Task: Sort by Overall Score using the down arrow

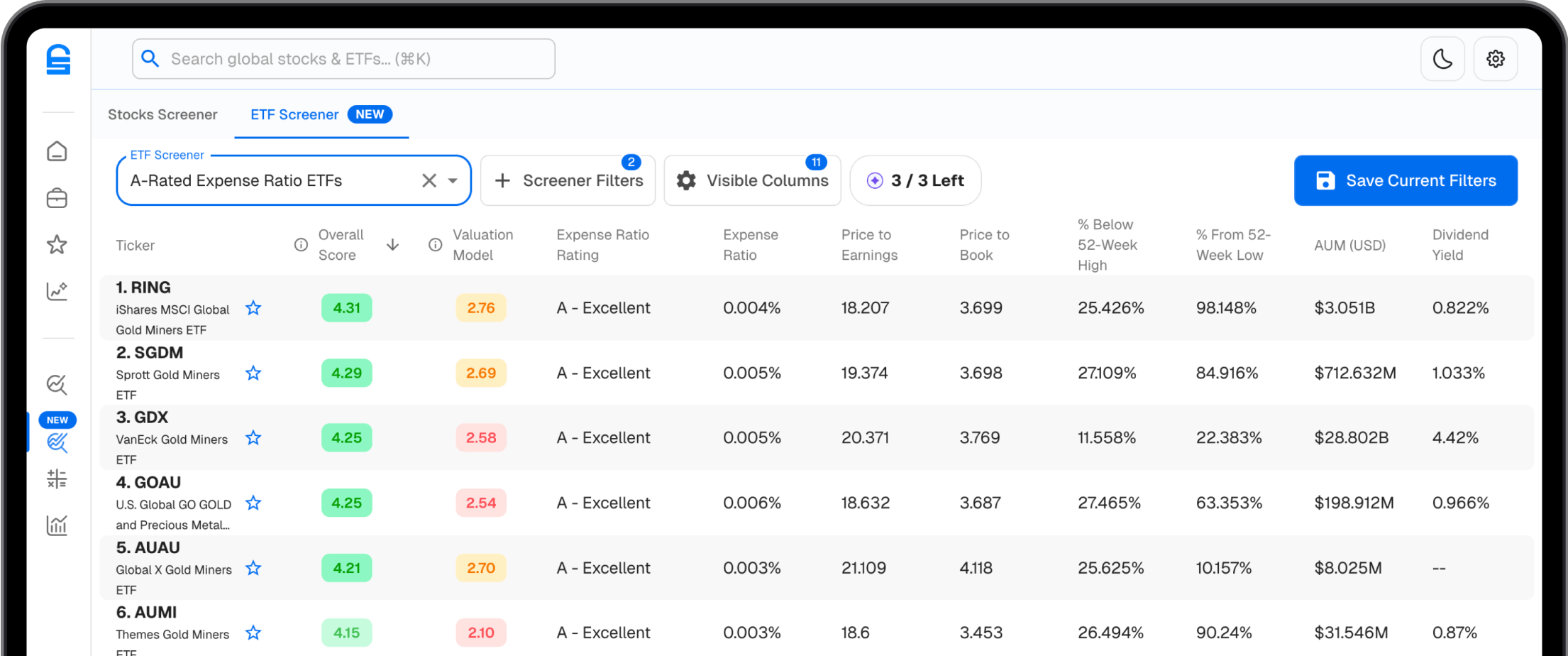Action: coord(392,245)
